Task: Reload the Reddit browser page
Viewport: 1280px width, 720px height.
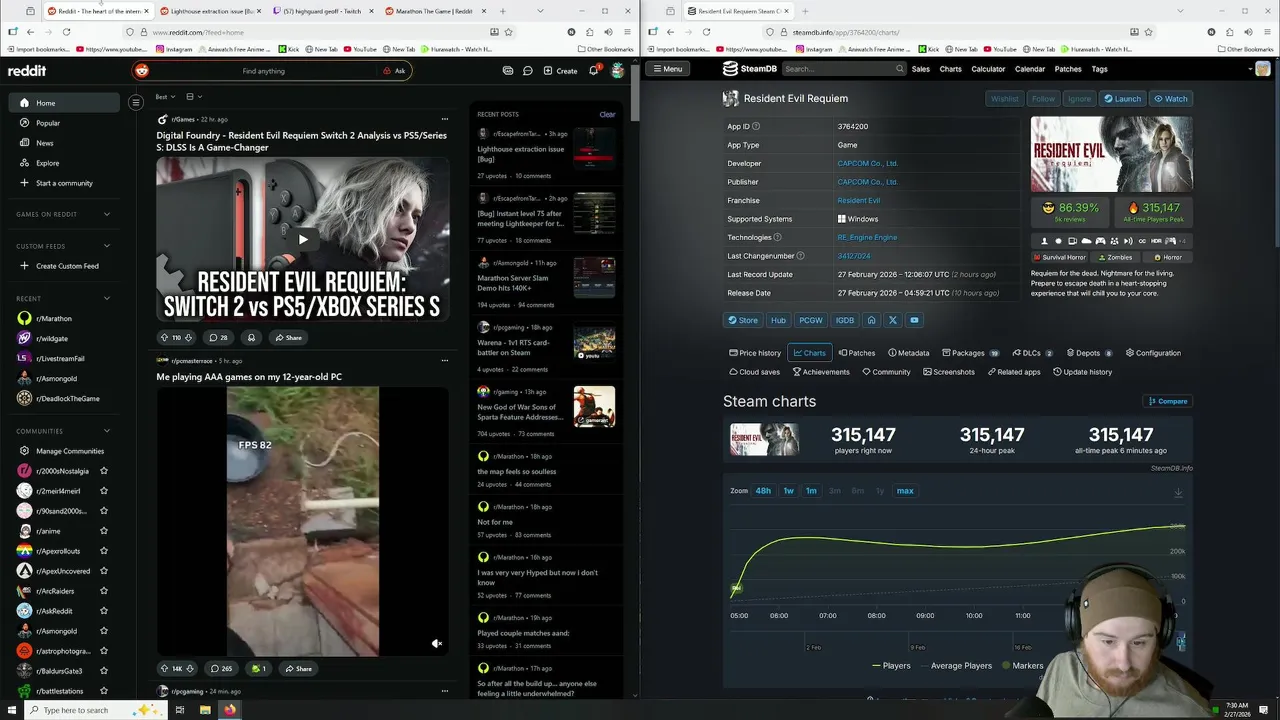Action: (66, 32)
